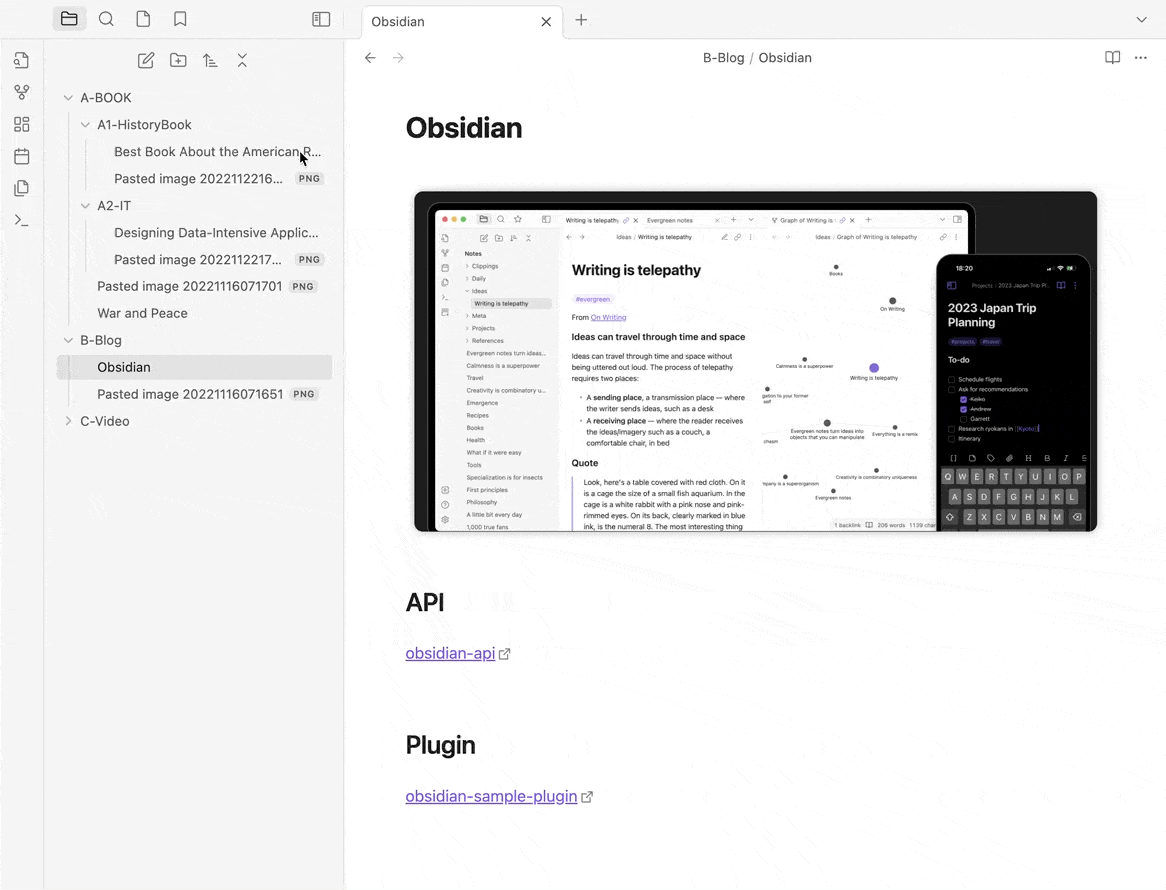Navigate forward in note history
The image size is (1166, 890).
tap(399, 58)
